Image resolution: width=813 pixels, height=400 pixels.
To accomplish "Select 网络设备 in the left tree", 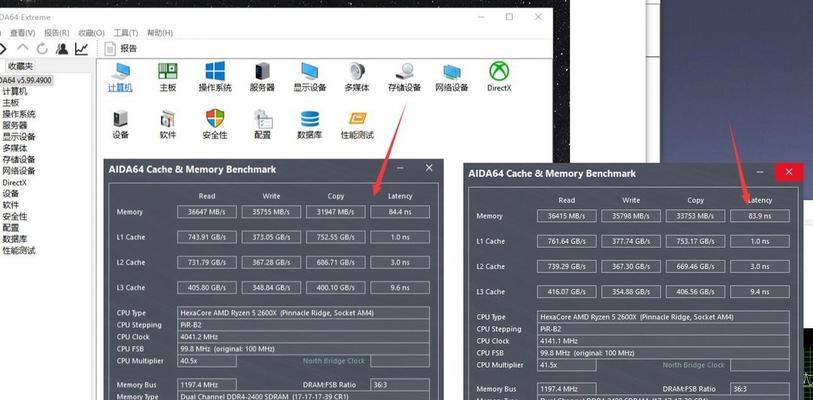I will point(19,171).
